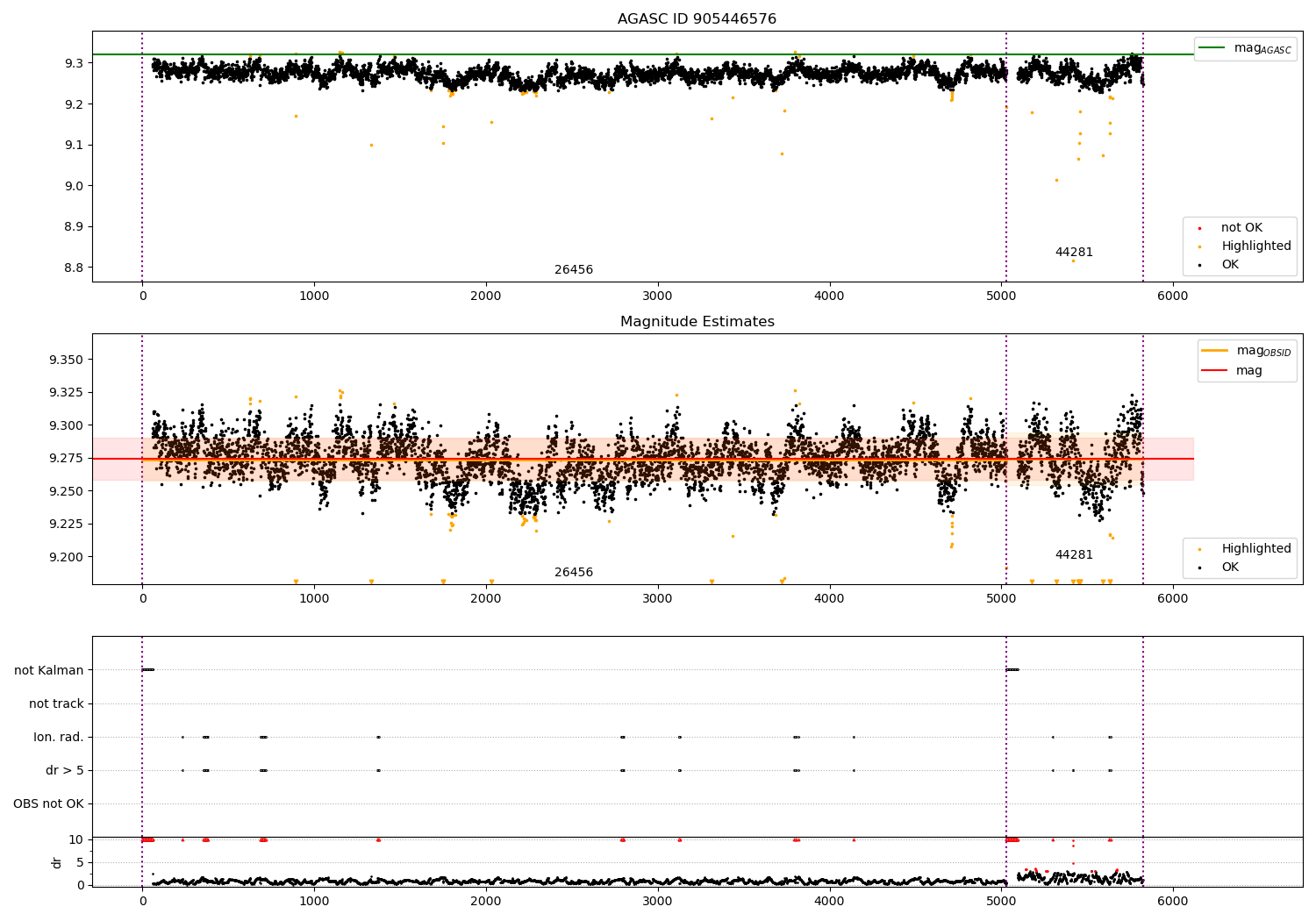The image size is (1316, 921).
Task: Click the 9.275 y-axis tick label
Action: pyautogui.click(x=68, y=459)
